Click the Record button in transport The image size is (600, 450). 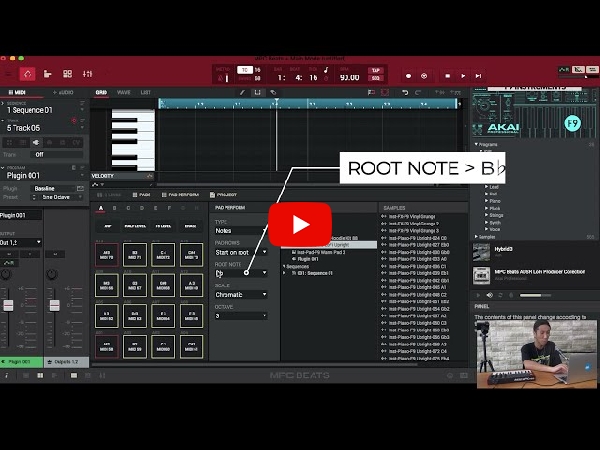[x=408, y=76]
